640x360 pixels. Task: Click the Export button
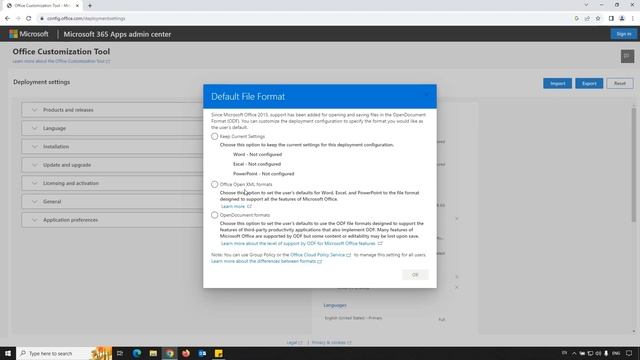[589, 83]
